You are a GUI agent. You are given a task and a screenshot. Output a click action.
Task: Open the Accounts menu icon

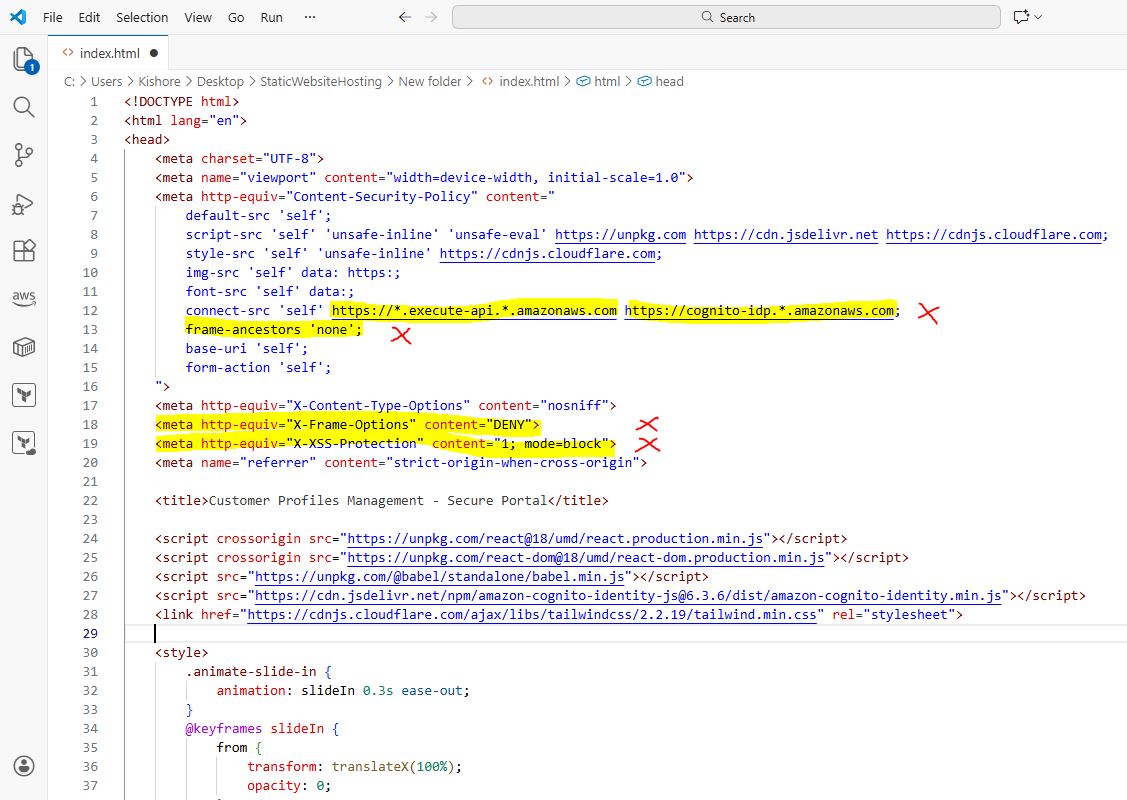[24, 766]
